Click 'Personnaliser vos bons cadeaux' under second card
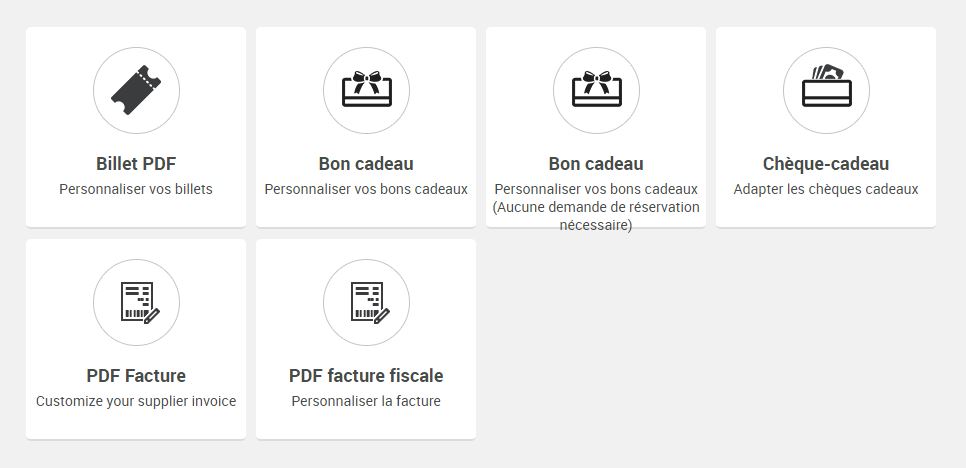This screenshot has width=966, height=468. 366,189
